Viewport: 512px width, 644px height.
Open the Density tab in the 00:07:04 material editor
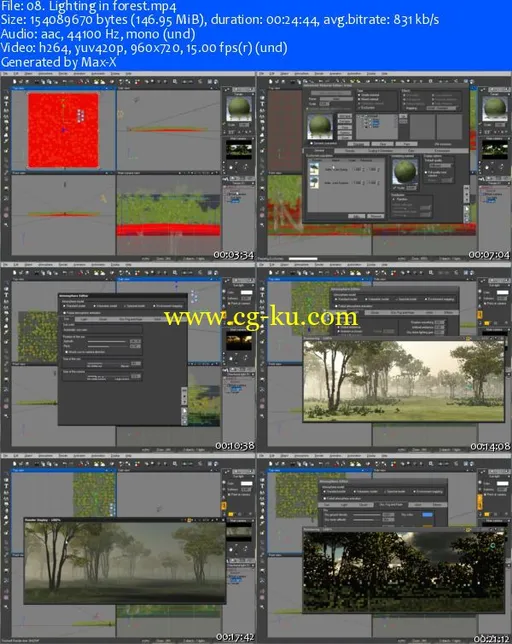(x=350, y=151)
